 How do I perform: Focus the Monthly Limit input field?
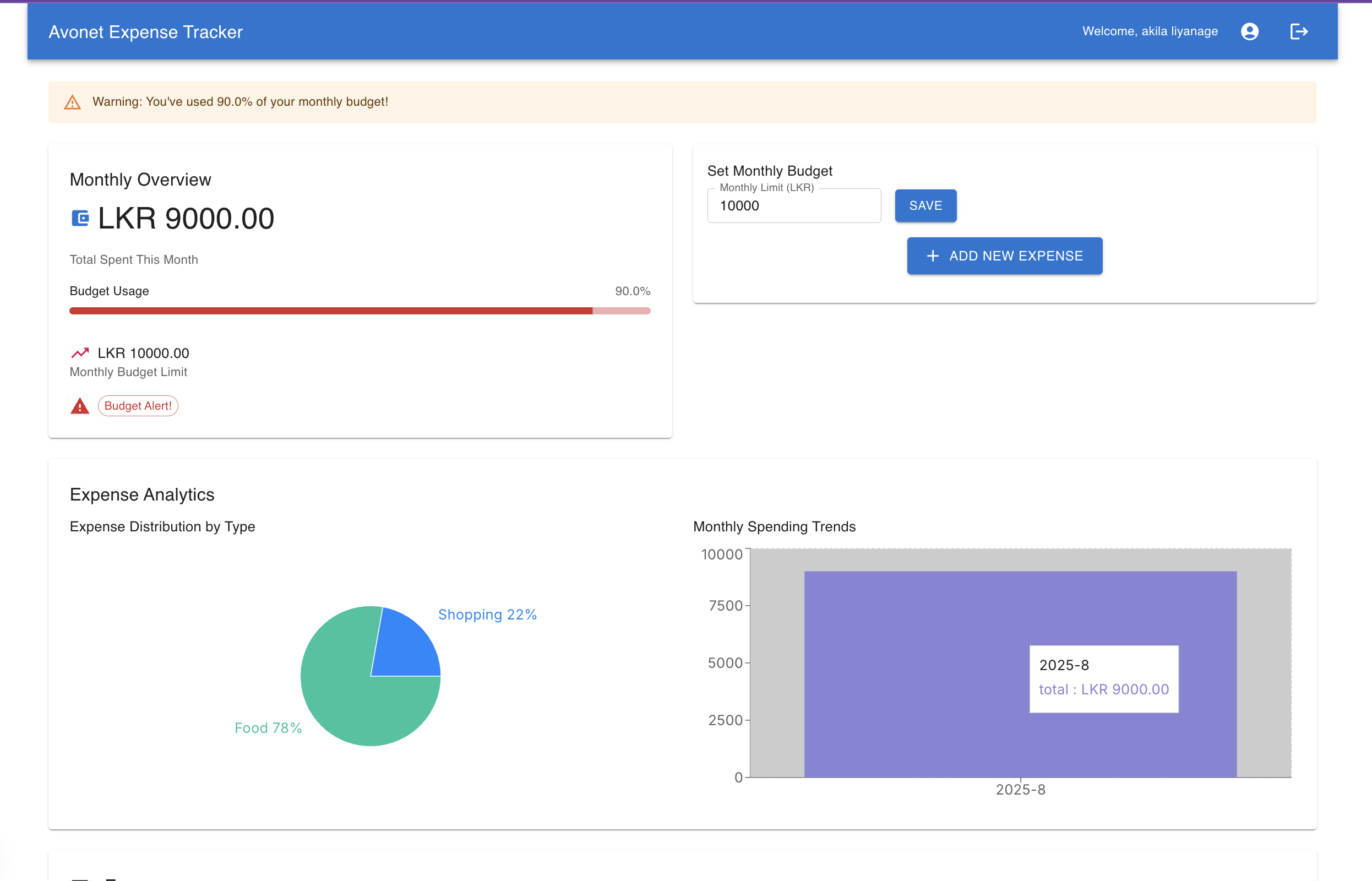coord(793,206)
